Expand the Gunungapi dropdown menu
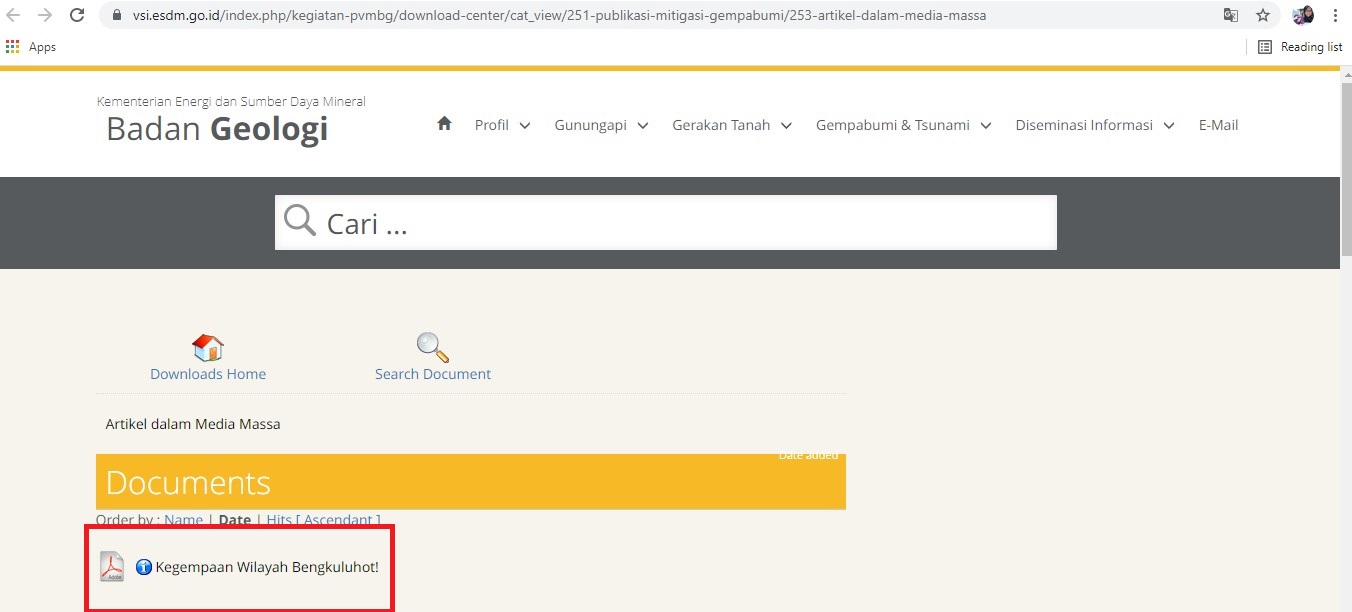The height and width of the screenshot is (612, 1352). pyautogui.click(x=601, y=125)
